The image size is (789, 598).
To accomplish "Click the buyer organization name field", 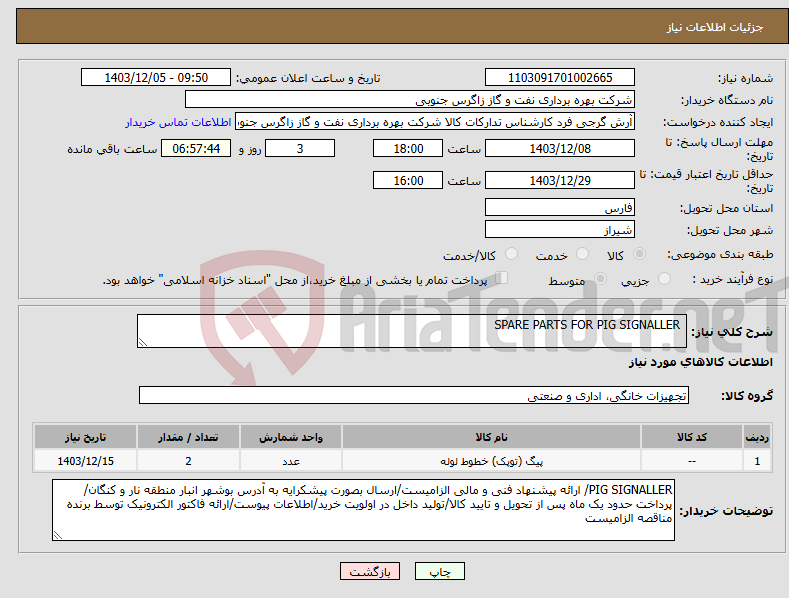I will 410,100.
